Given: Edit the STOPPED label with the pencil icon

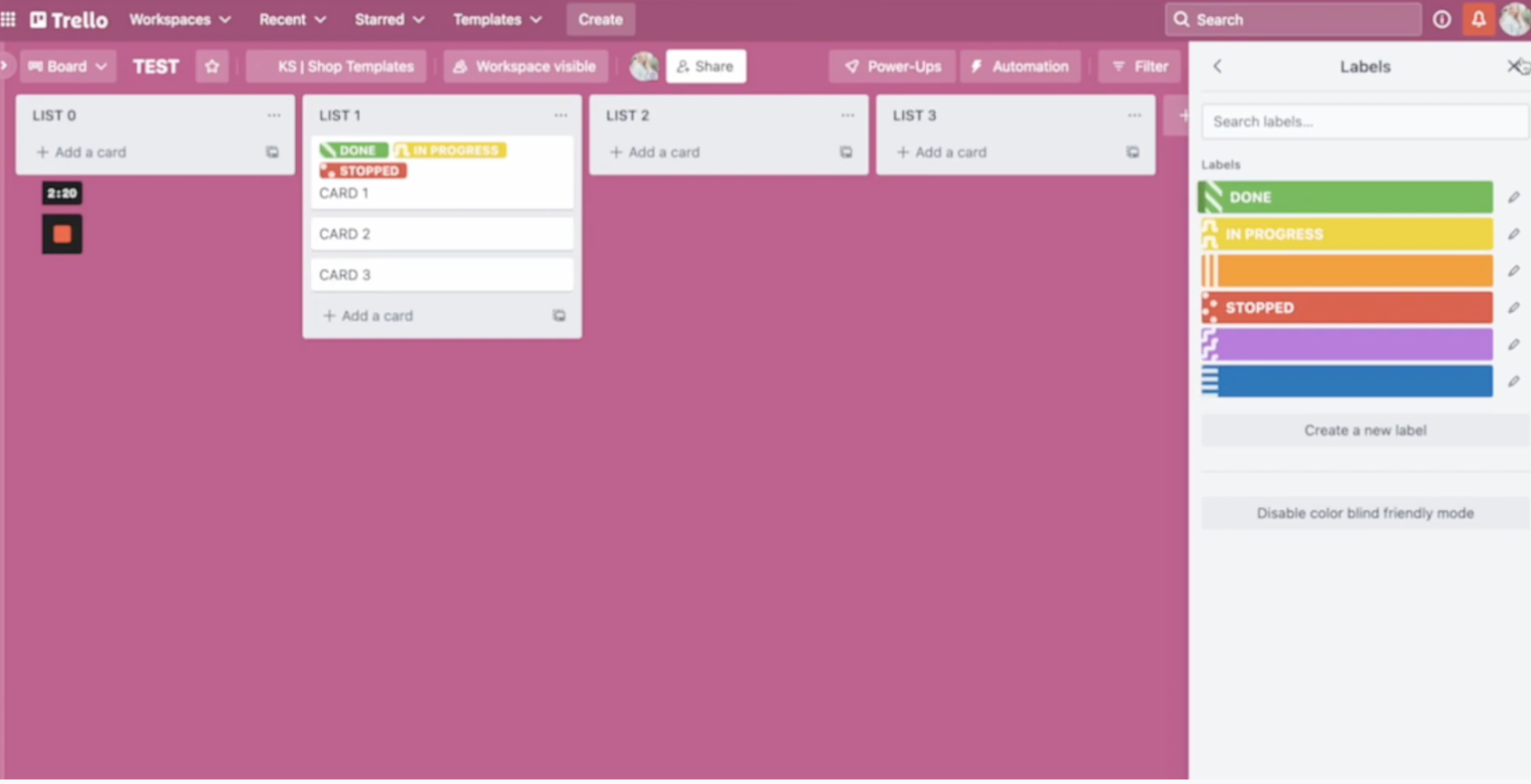Looking at the screenshot, I should point(1513,307).
